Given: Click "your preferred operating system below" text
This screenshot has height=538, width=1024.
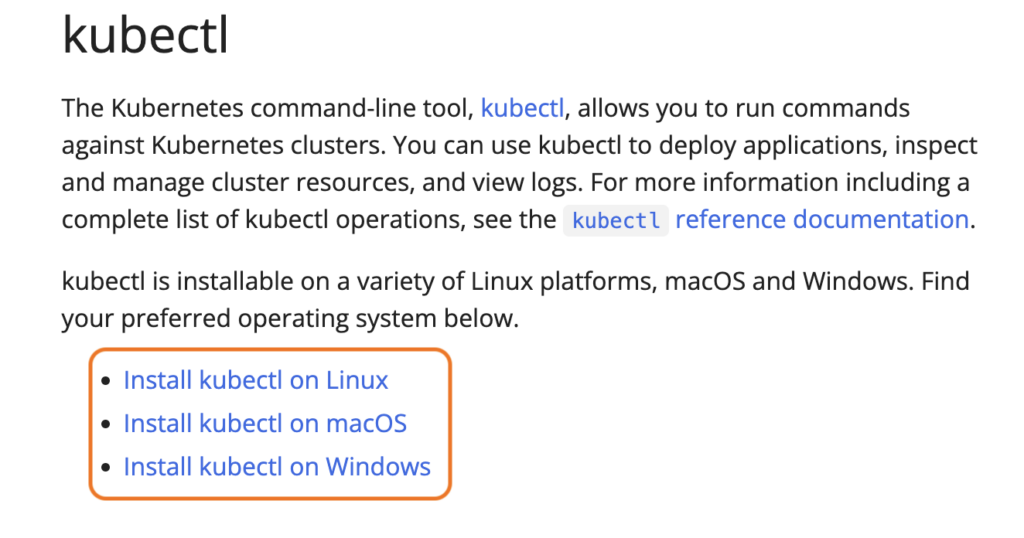Looking at the screenshot, I should 290,319.
